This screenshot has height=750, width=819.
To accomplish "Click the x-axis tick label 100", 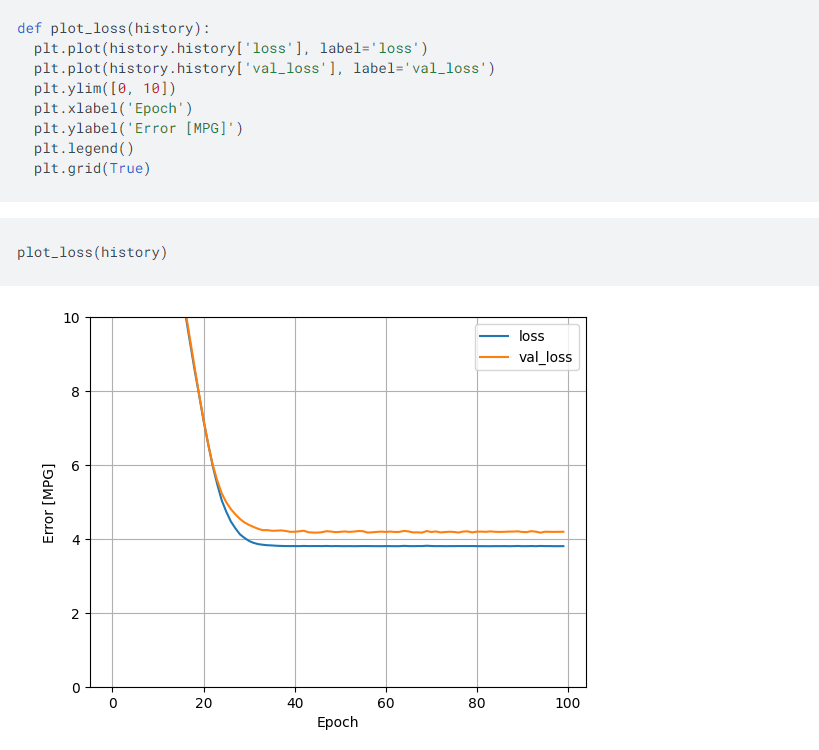I will pos(568,703).
